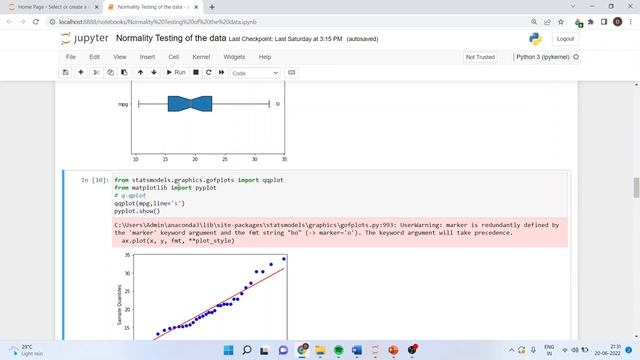Click the qqplot(mpg,line='s') code line

coord(149,203)
